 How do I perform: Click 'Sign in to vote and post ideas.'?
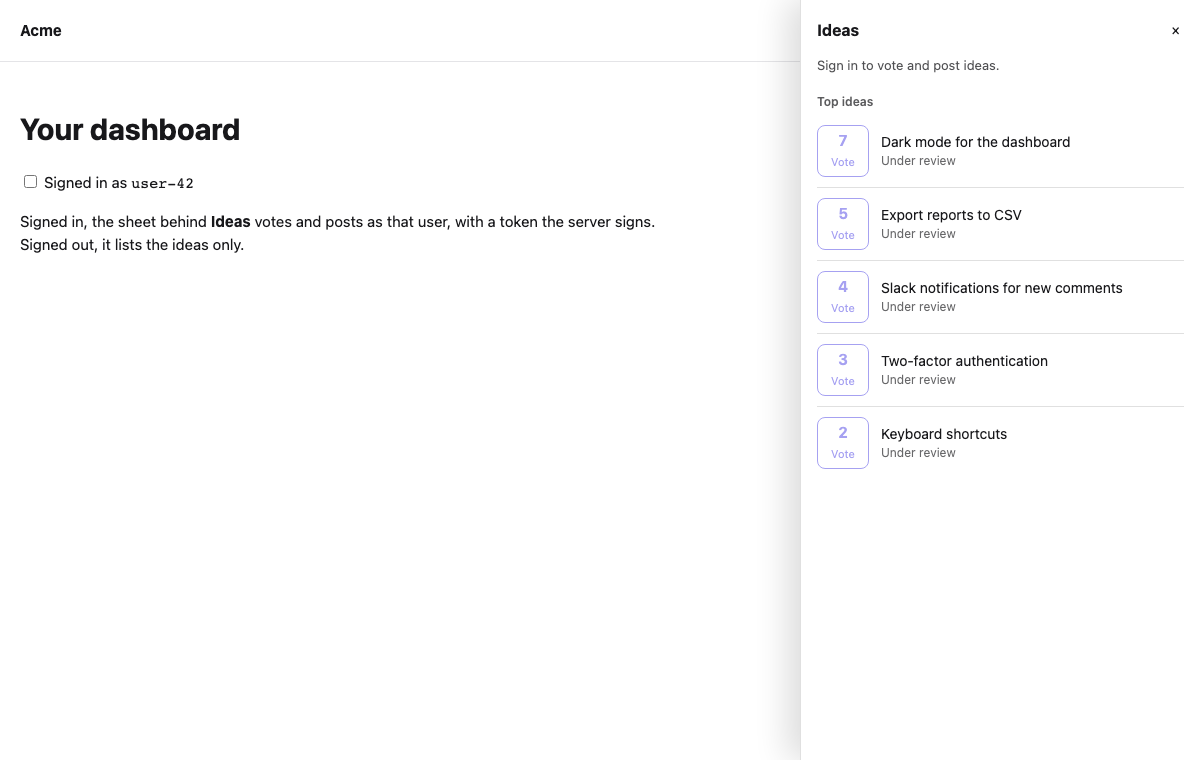coord(908,66)
